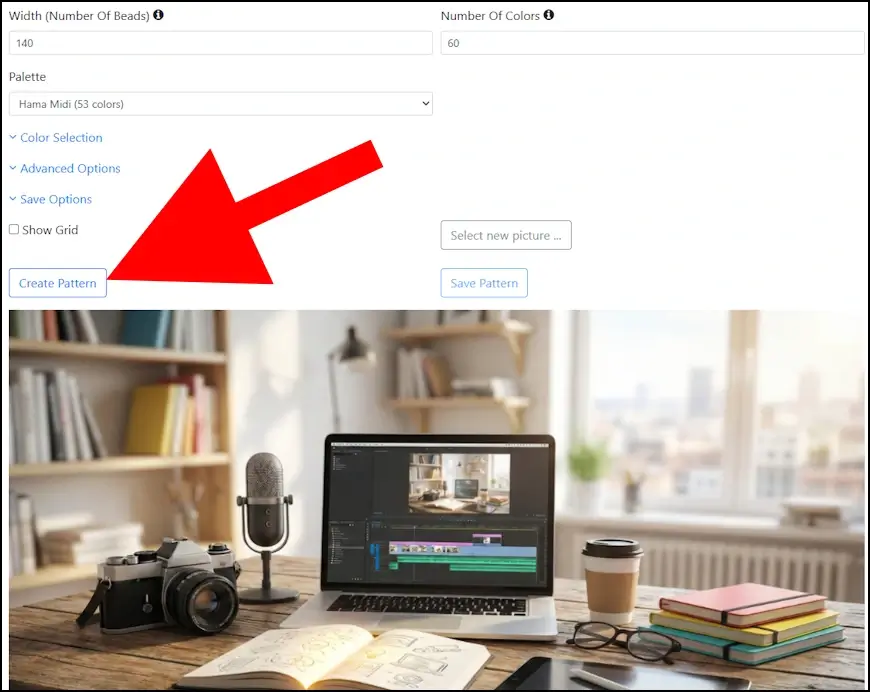Viewport: 870px width, 692px height.
Task: Click the info icon next to Width
Action: coord(158,15)
